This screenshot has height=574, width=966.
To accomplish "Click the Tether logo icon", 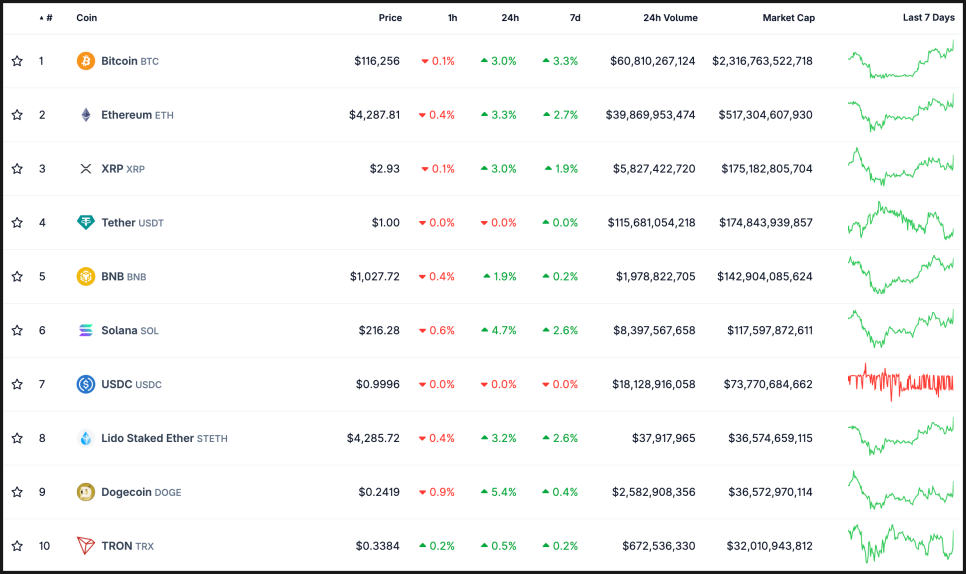I will [86, 222].
